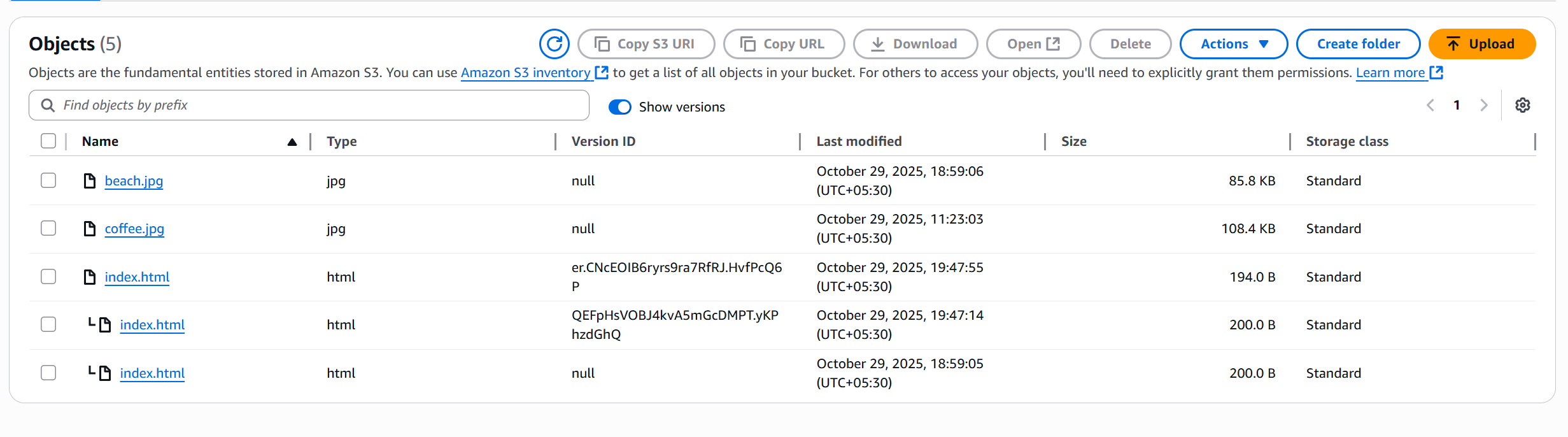Viewport: 1568px width, 437px height.
Task: Click the search magnifier icon
Action: pyautogui.click(x=48, y=105)
